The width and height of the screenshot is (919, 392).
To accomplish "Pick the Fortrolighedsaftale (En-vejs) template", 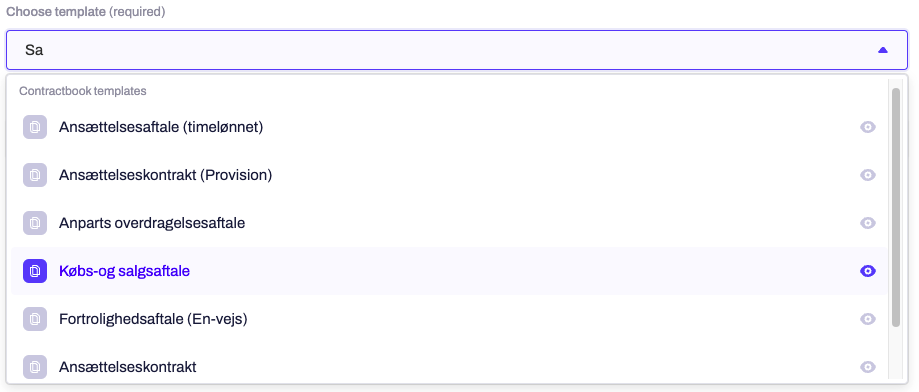I will click(x=450, y=319).
